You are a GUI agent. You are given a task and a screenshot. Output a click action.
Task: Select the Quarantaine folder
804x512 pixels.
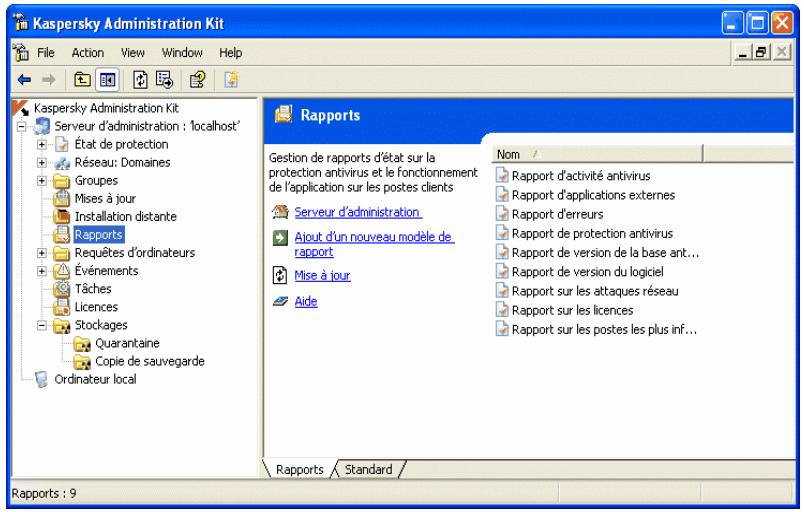click(127, 343)
